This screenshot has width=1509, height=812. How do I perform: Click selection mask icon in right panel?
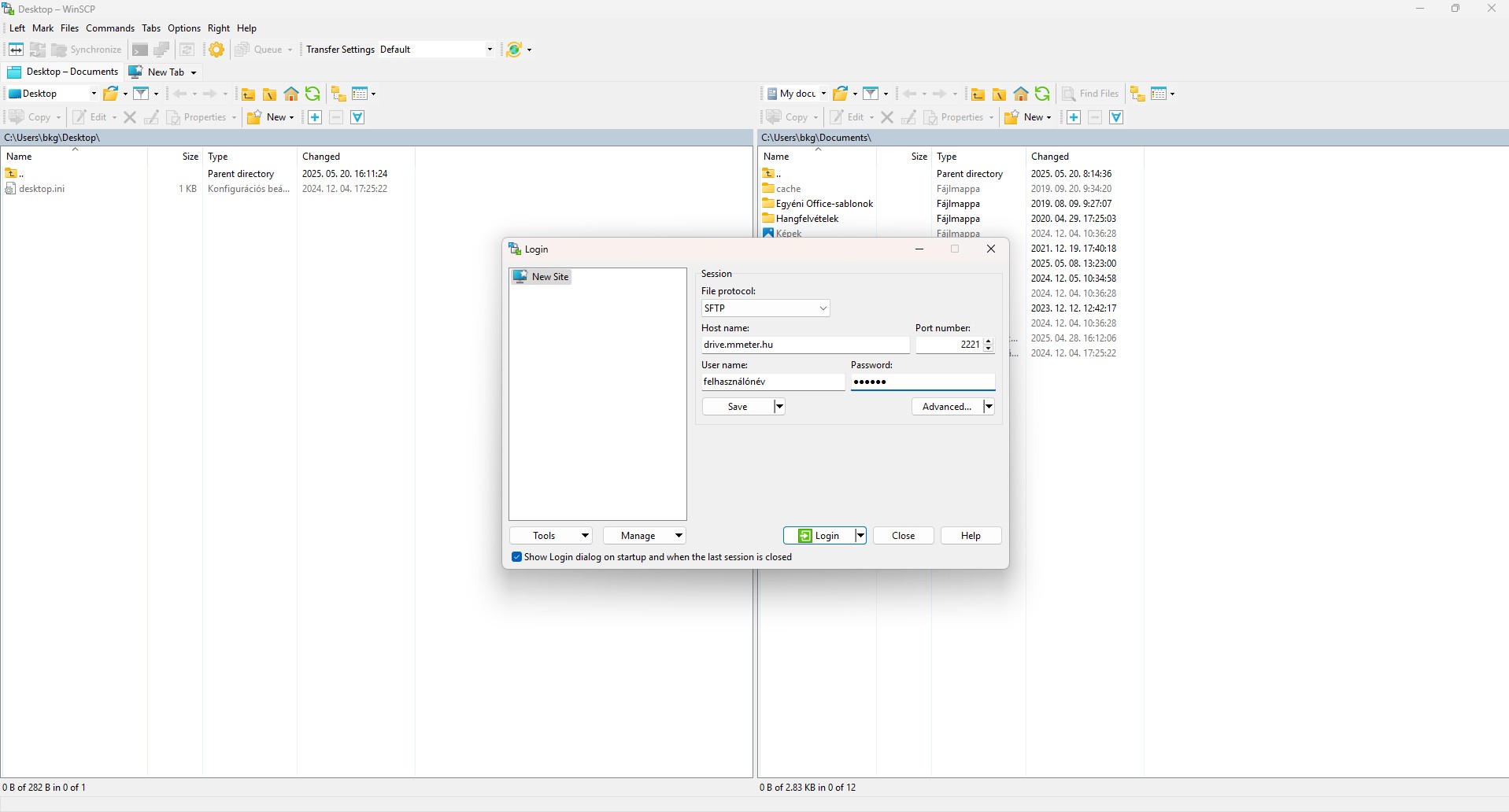(x=1116, y=117)
